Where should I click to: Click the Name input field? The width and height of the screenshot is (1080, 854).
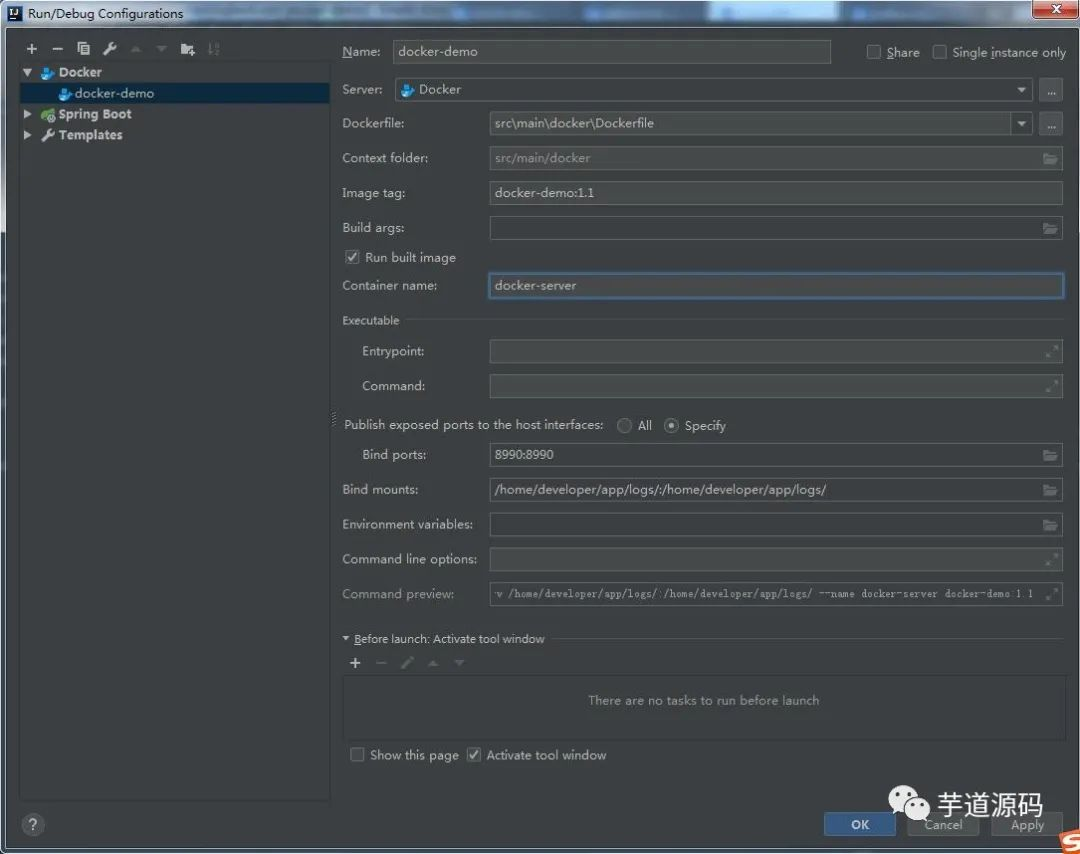(x=612, y=52)
